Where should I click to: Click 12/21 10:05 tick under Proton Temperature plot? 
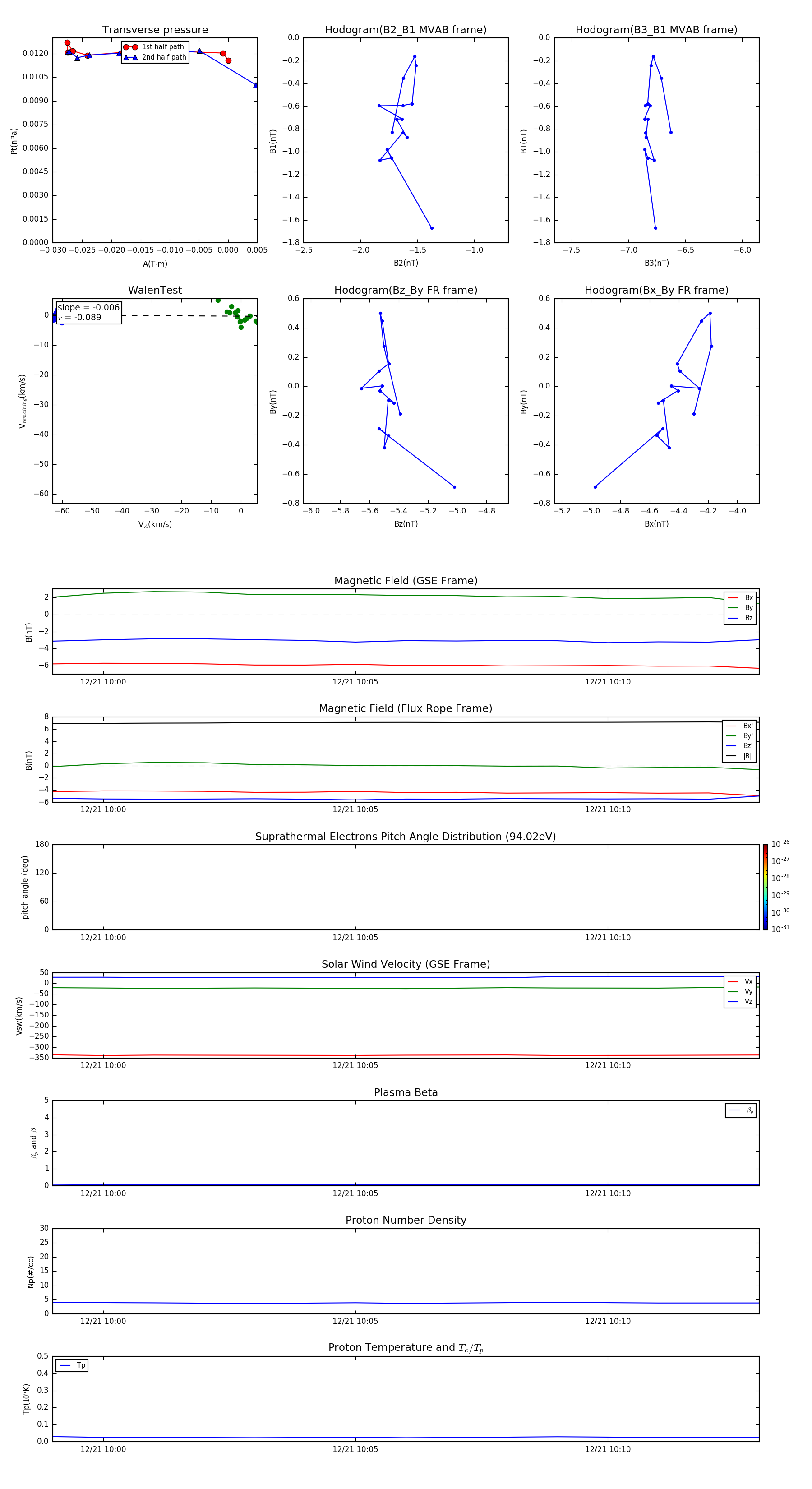355,1449
